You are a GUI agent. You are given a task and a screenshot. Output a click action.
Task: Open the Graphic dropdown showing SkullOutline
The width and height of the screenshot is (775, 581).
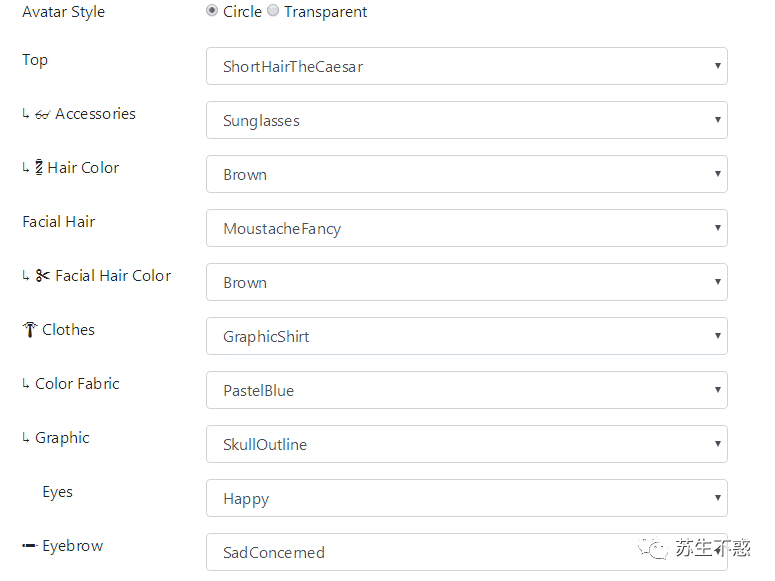(466, 445)
